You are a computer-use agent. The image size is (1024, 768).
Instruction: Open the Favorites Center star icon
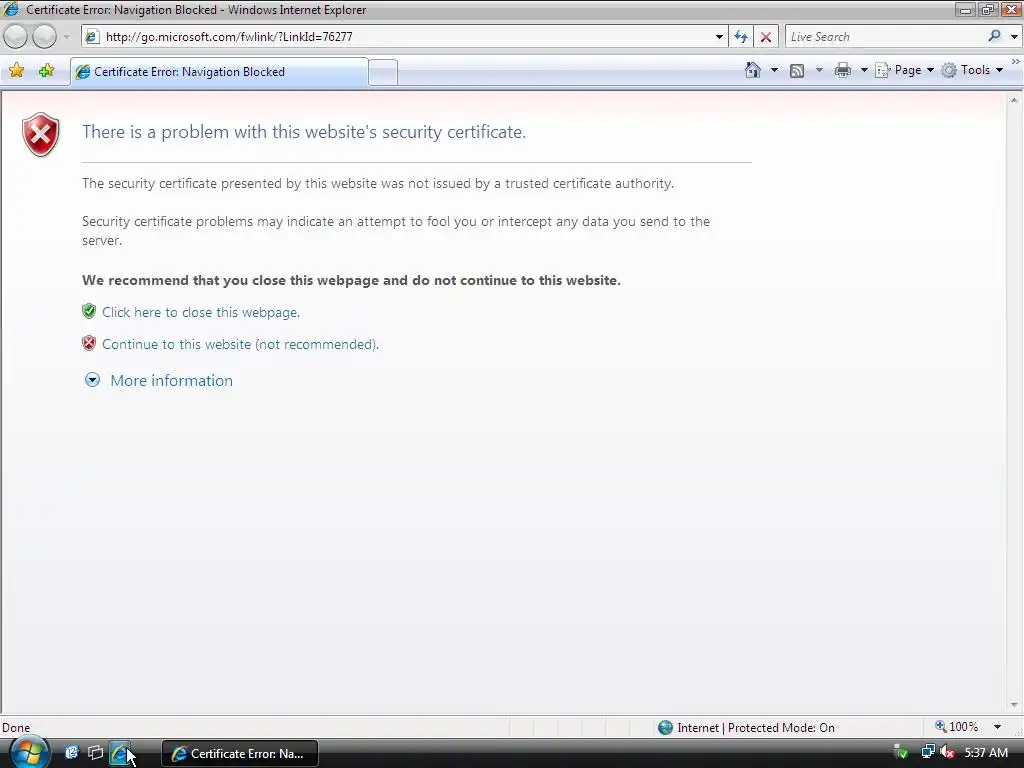(x=17, y=71)
